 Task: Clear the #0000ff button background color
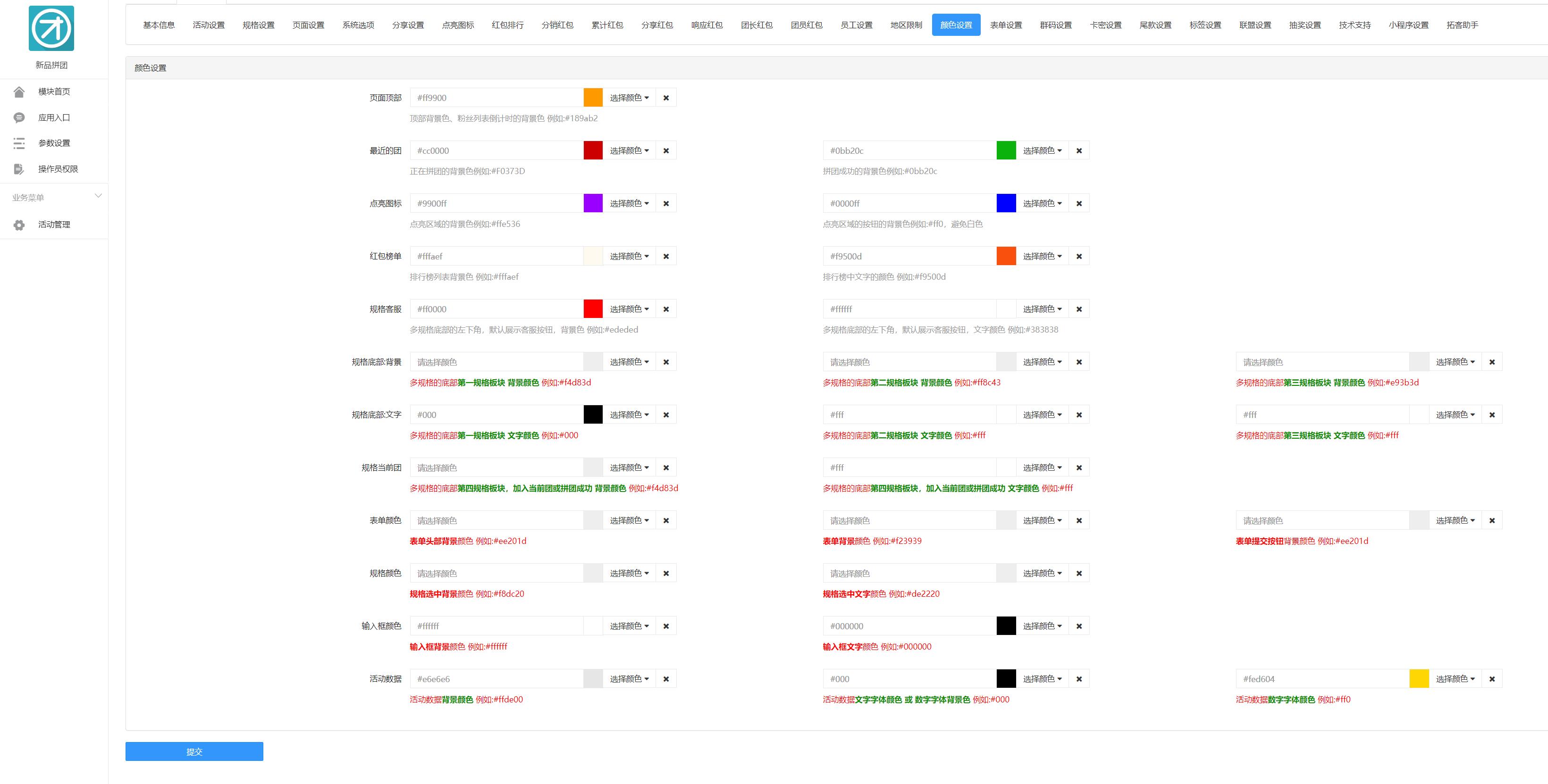point(1079,204)
